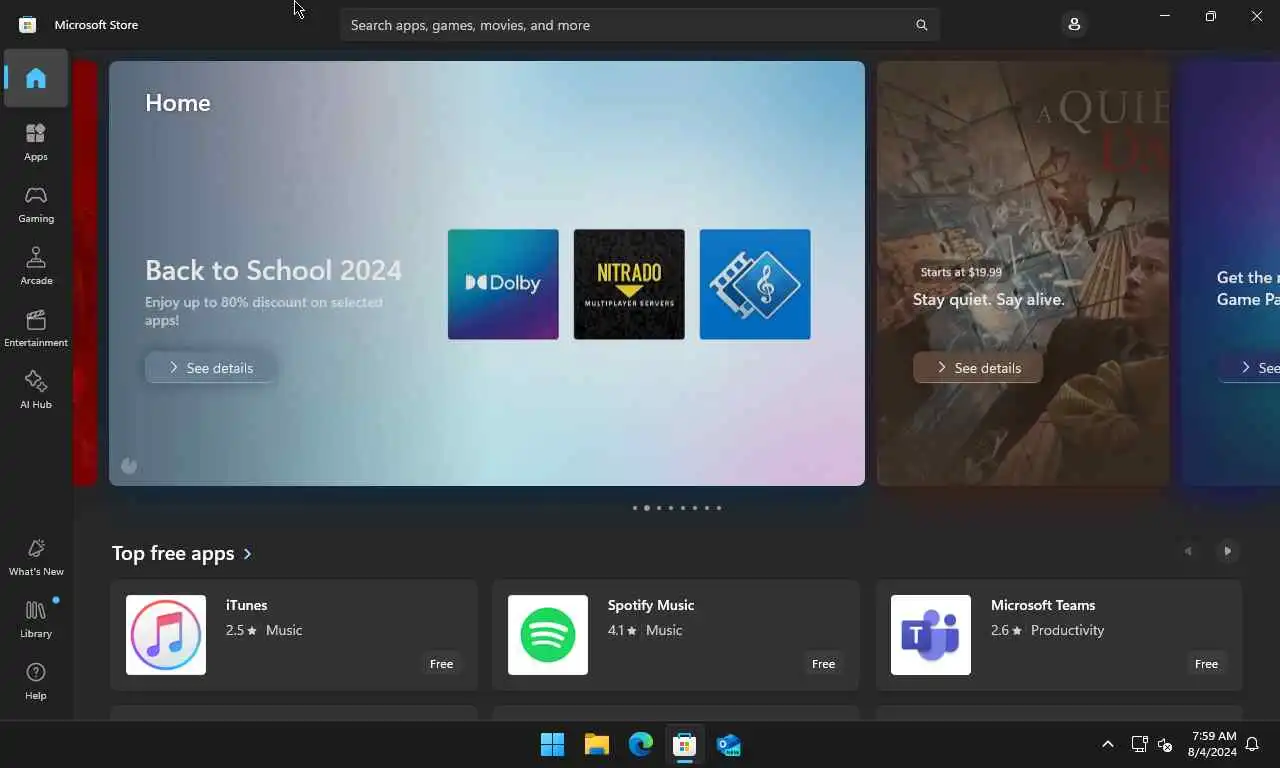Open the Nitrado multiplayer servers tile
This screenshot has width=1280, height=768.
coord(629,284)
